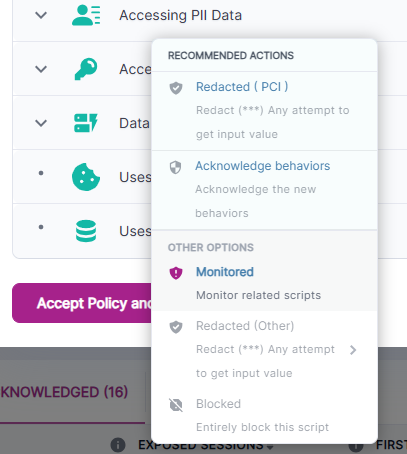Click the half-shield icon beside Acknowledge behaviors
This screenshot has height=454, width=407.
[176, 167]
